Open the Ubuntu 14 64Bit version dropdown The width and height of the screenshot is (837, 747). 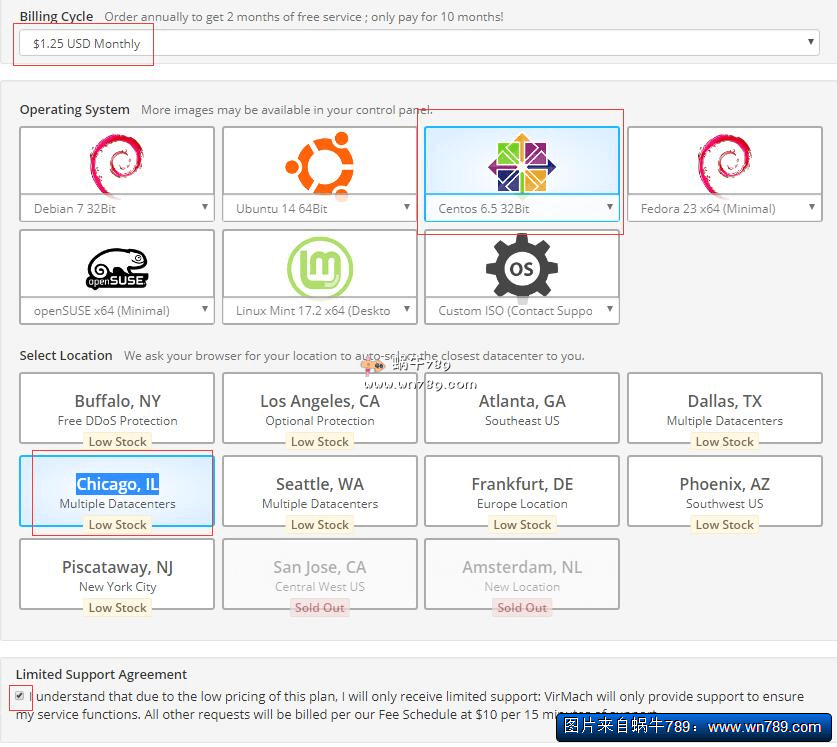coord(319,208)
